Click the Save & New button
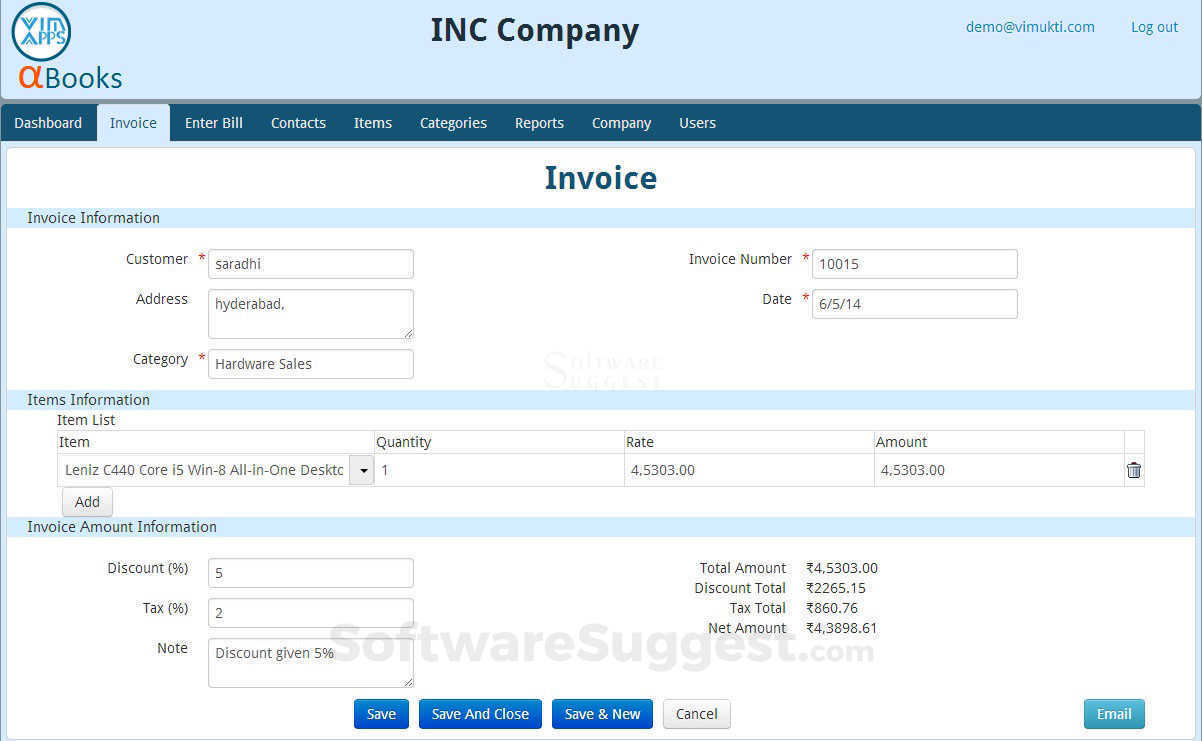 pyautogui.click(x=602, y=714)
